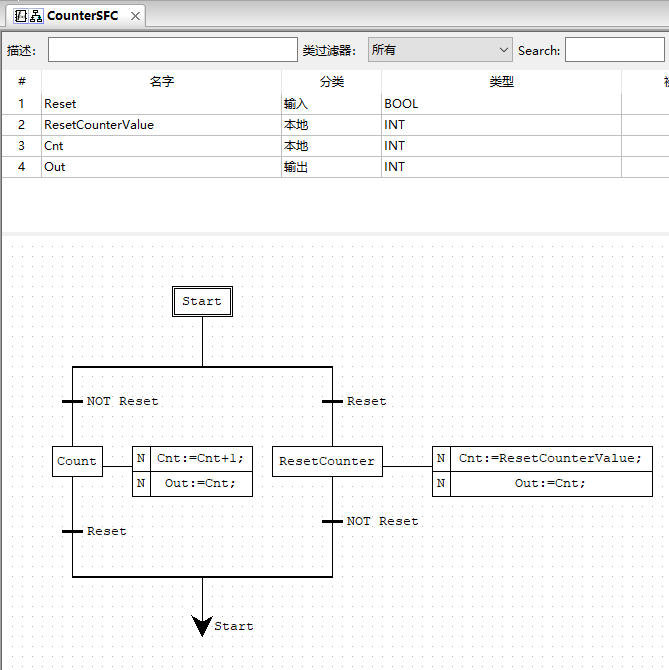Screen dimensions: 669x670
Task: Select the Start initial step block
Action: click(202, 301)
